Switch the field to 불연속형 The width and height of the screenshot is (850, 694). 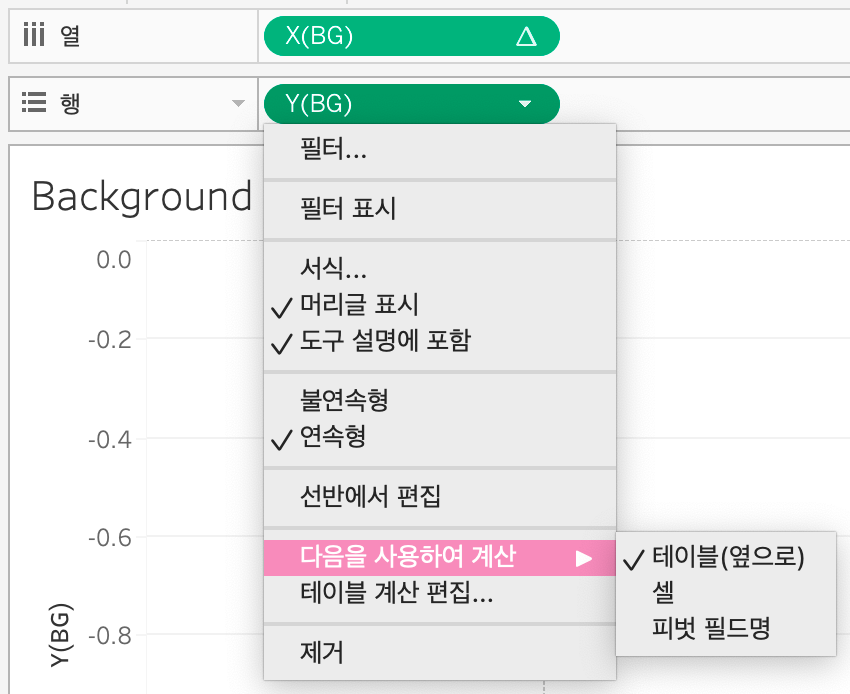click(440, 400)
